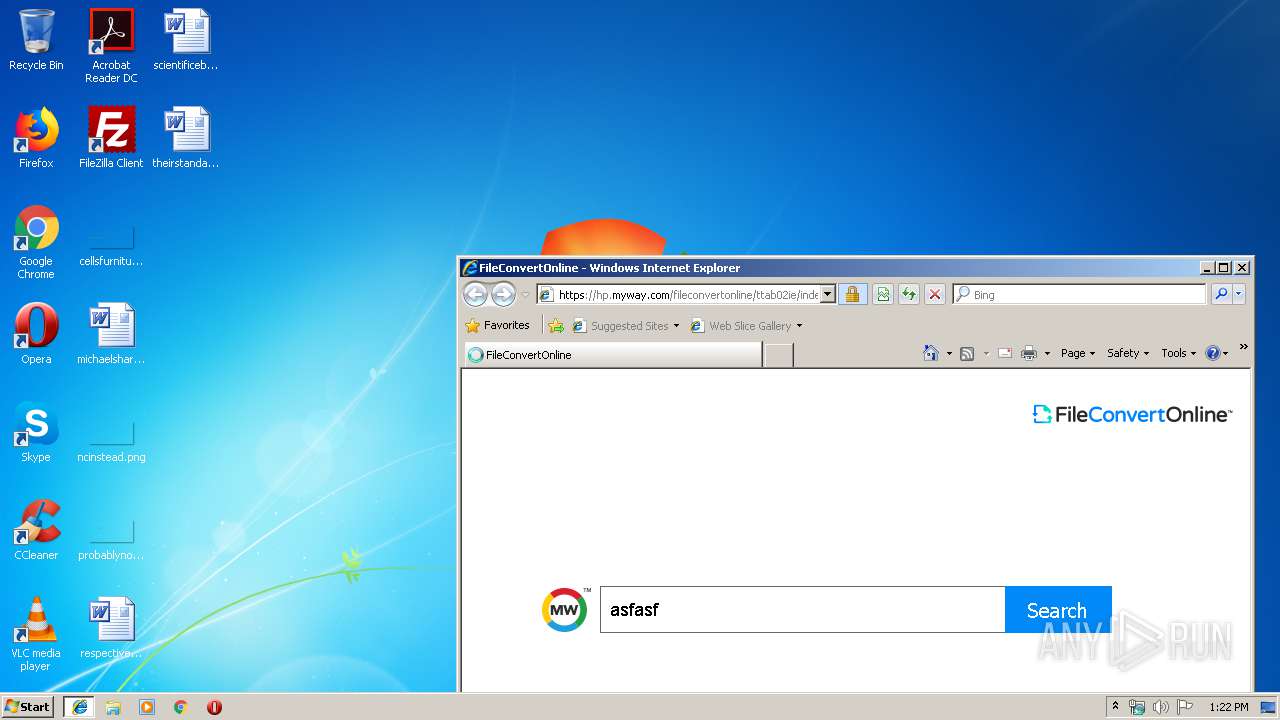The height and width of the screenshot is (720, 1280).
Task: Click the FileConvertOnline logo
Action: pos(1132,414)
